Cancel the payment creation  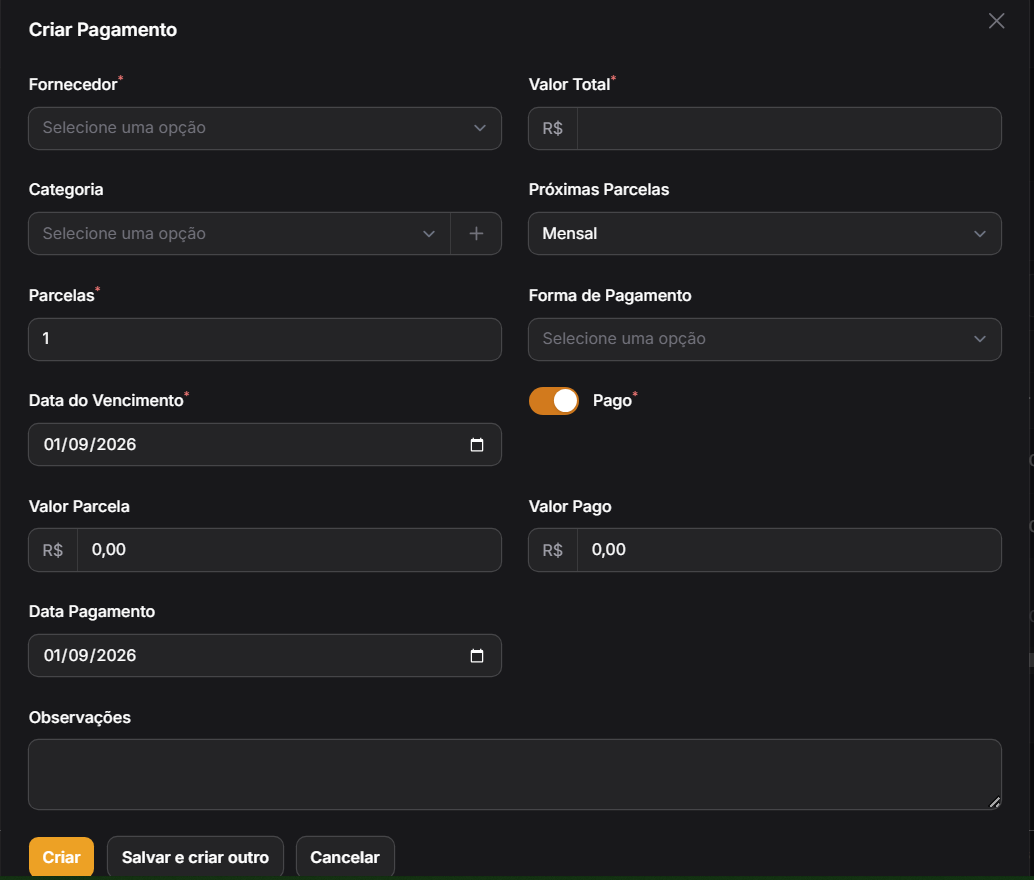coord(345,856)
